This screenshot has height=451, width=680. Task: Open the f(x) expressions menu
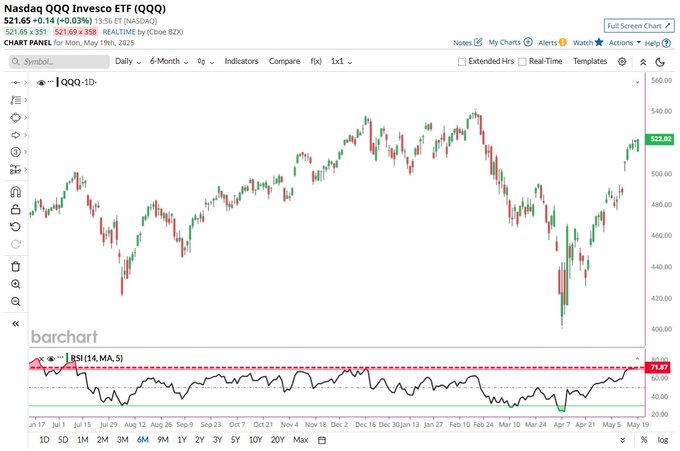pos(316,61)
